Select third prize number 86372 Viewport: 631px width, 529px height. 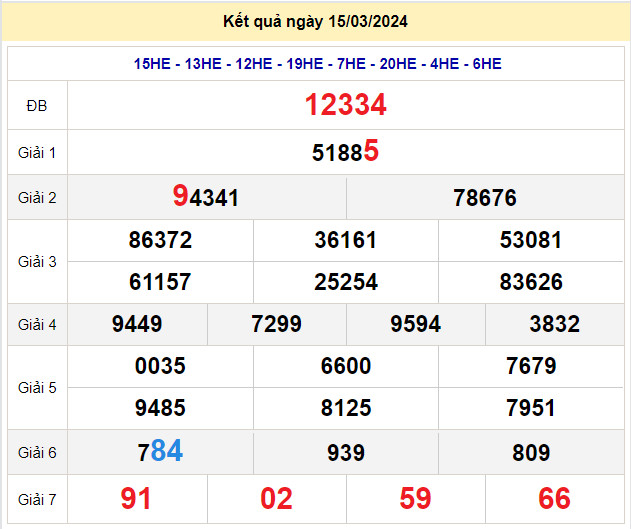point(160,240)
